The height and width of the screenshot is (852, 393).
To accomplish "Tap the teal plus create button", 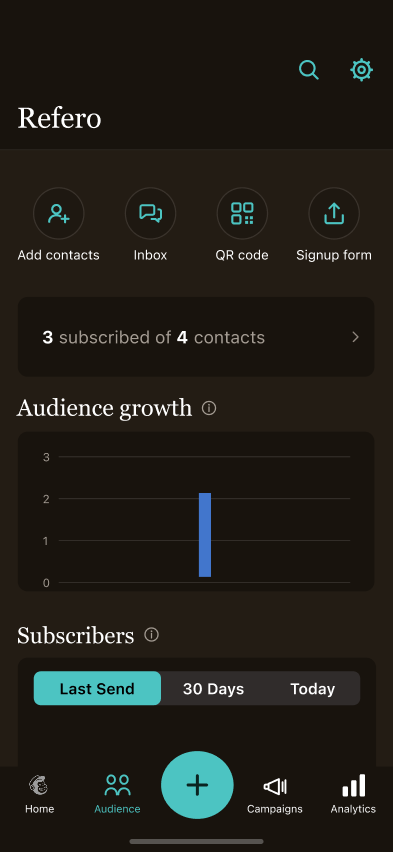I will point(197,785).
